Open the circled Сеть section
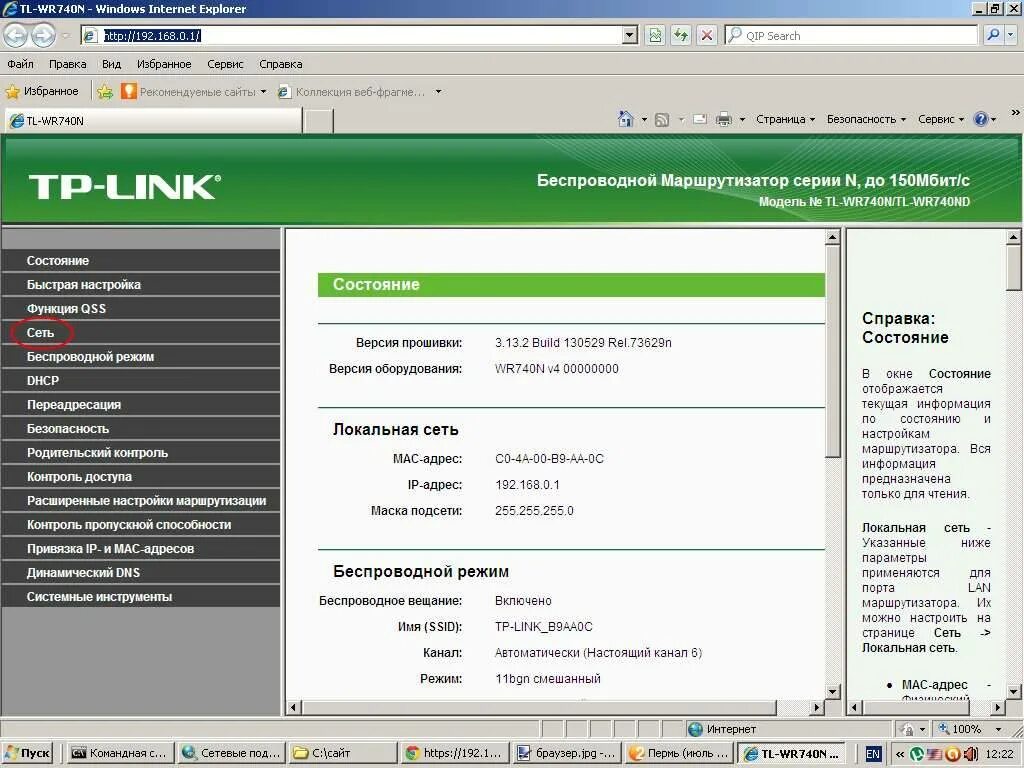Image resolution: width=1024 pixels, height=768 pixels. point(38,332)
